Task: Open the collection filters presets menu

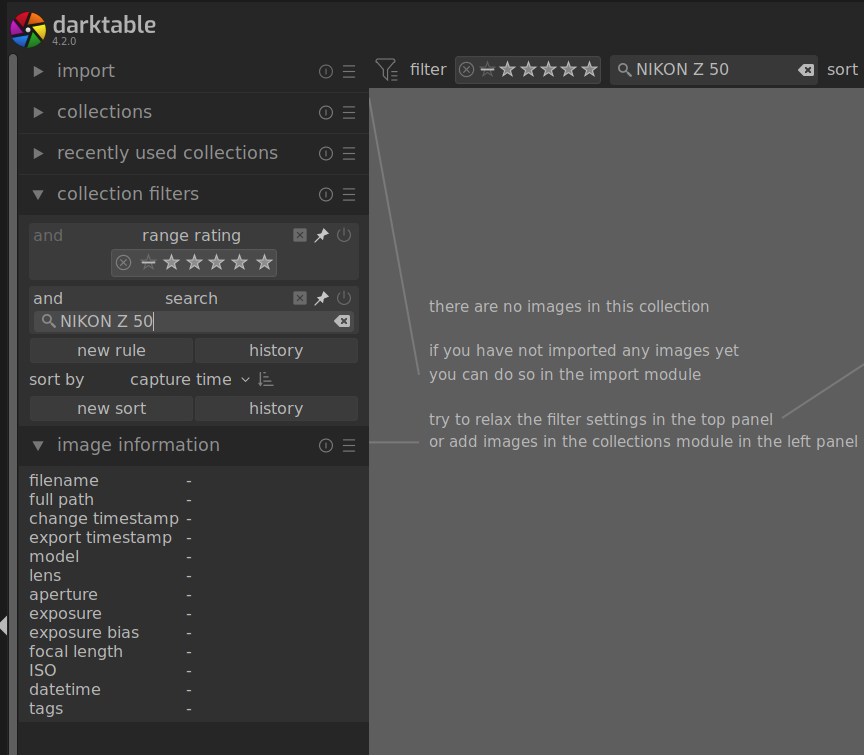Action: coord(348,195)
